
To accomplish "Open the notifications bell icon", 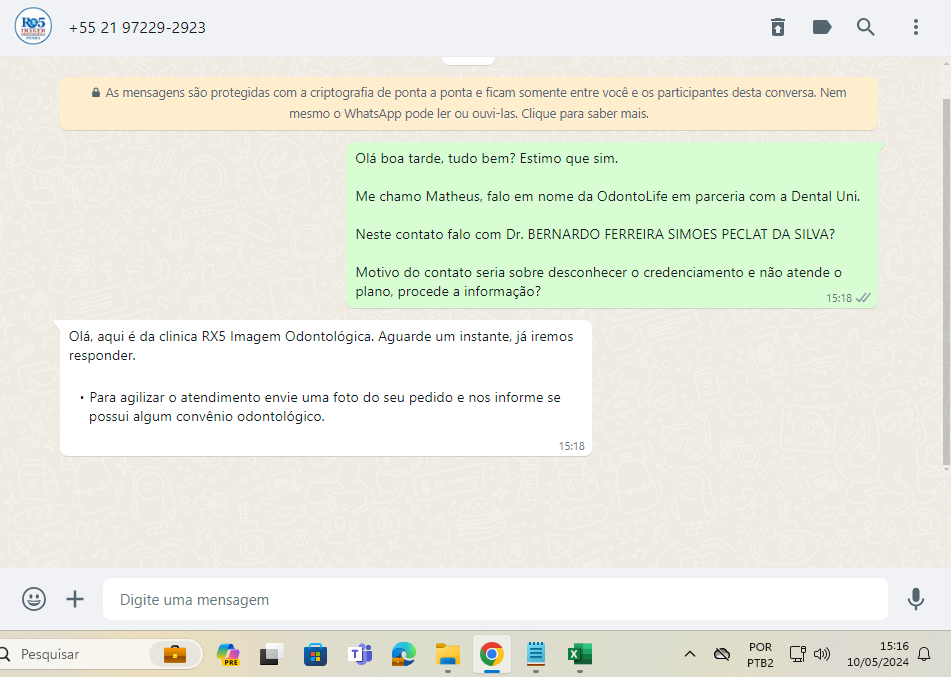I will (x=924, y=654).
